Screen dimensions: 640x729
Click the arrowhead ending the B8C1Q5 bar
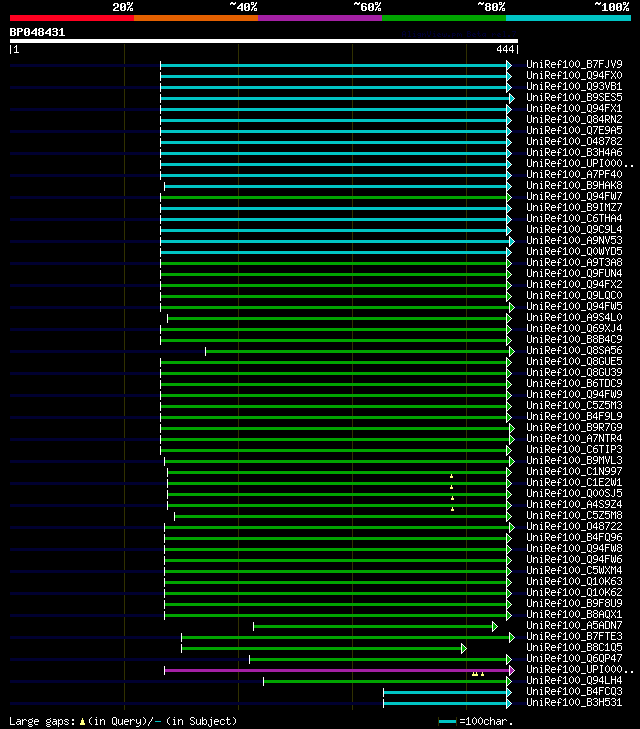[464, 649]
